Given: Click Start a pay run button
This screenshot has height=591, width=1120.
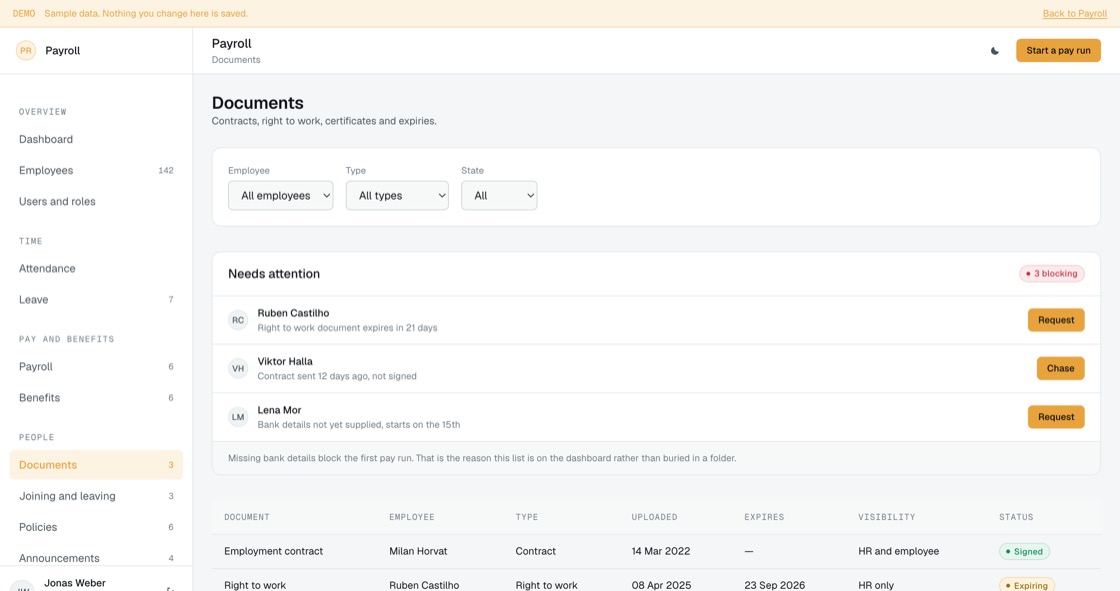Looking at the screenshot, I should [1058, 51].
